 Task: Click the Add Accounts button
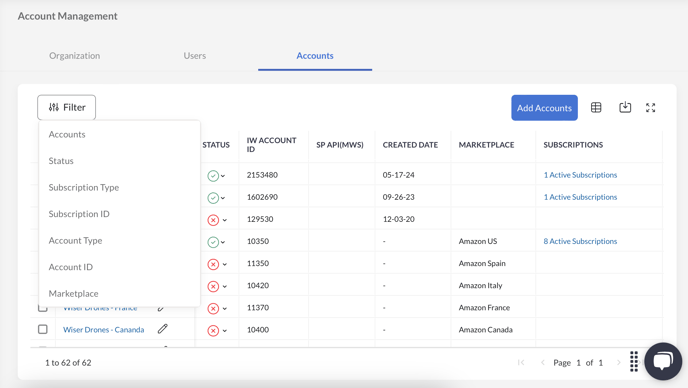pyautogui.click(x=544, y=108)
